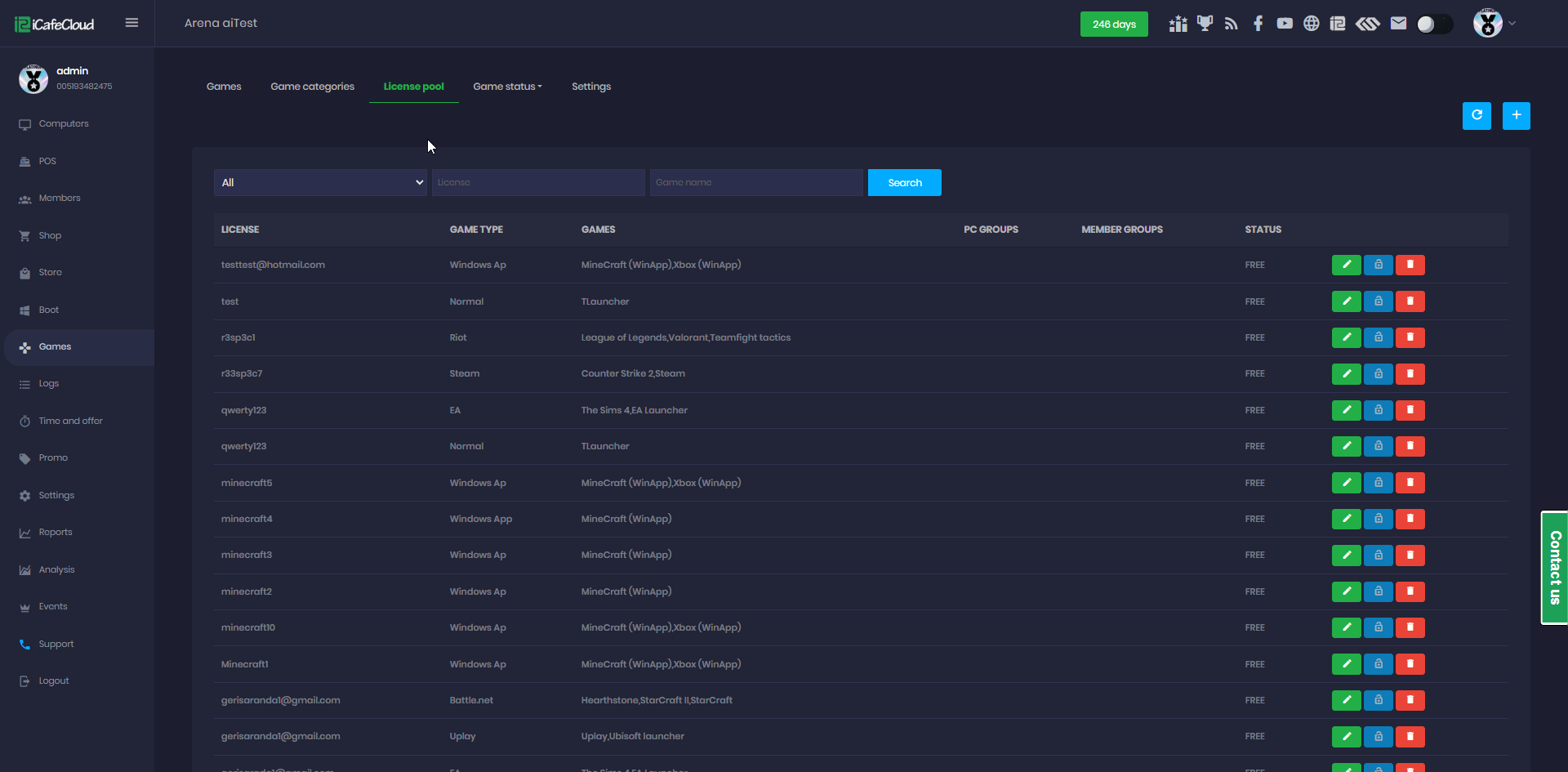Open the Reports sidebar menu item
Image resolution: width=1568 pixels, height=772 pixels.
tap(56, 533)
